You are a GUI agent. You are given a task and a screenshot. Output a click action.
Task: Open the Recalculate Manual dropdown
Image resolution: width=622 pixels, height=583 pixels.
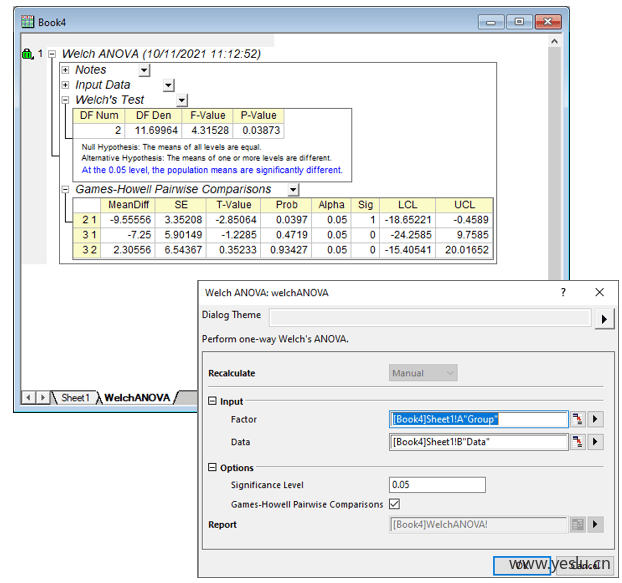(423, 373)
